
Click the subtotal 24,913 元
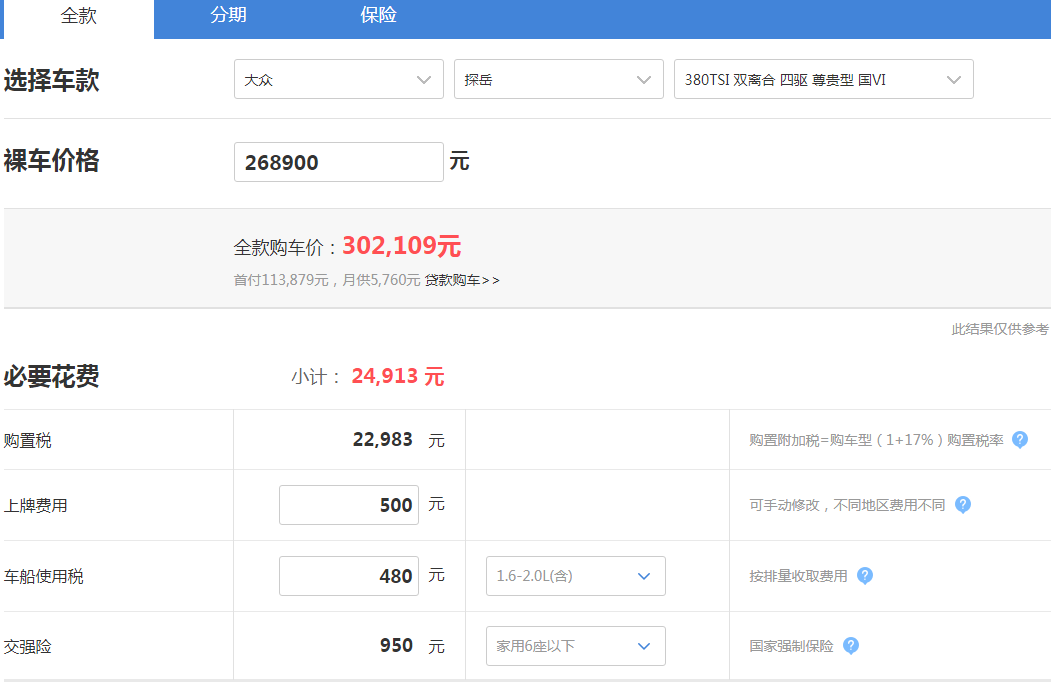(397, 376)
